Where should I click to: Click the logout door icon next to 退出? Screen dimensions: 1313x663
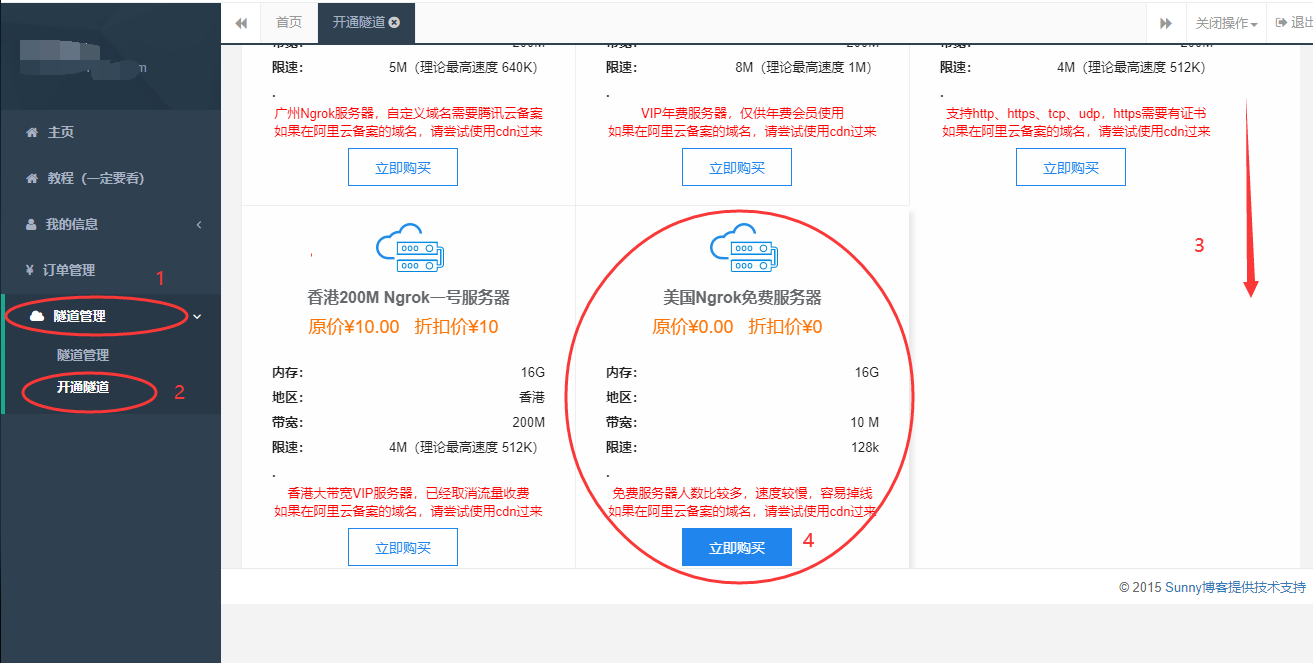pyautogui.click(x=1280, y=22)
